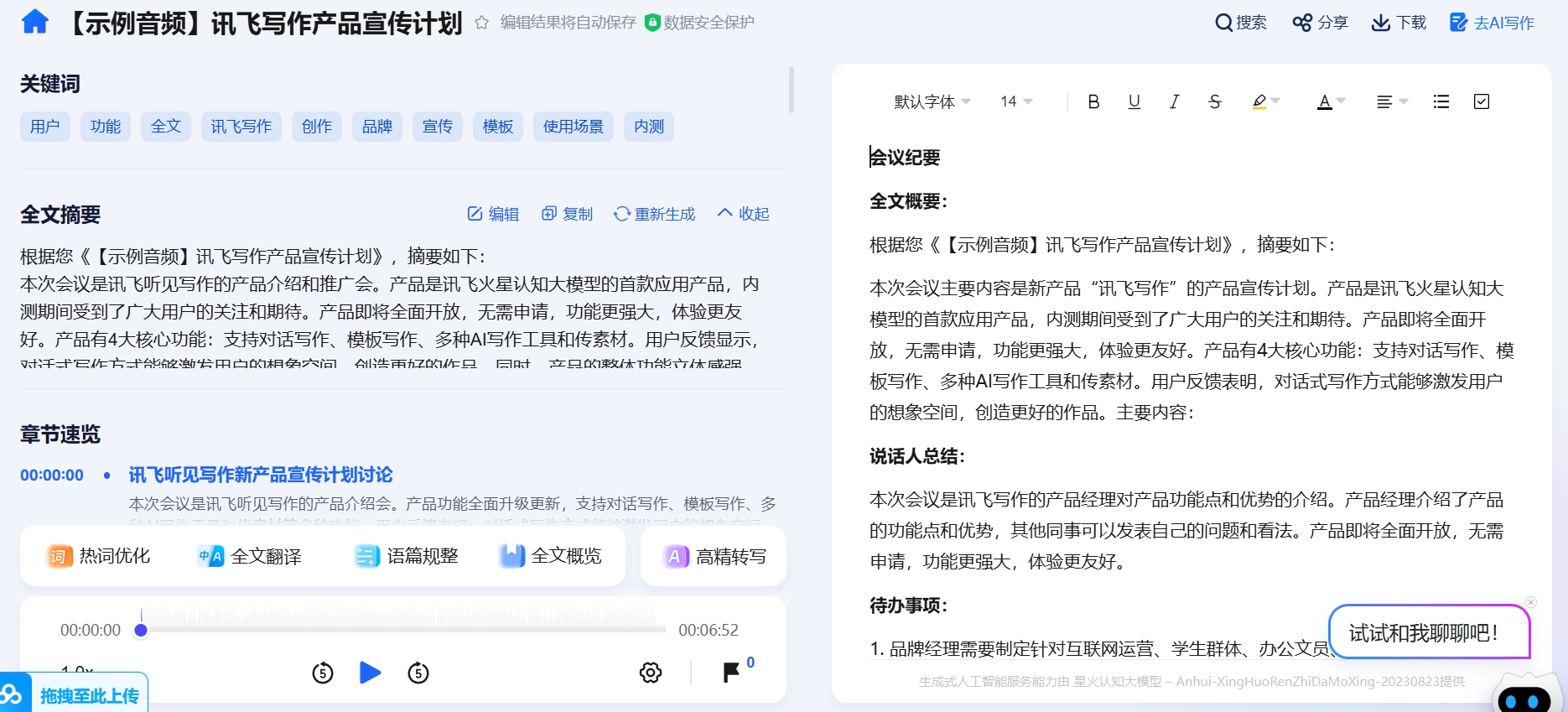Regenerate the summary with 重新生成
1568x712 pixels.
click(655, 214)
